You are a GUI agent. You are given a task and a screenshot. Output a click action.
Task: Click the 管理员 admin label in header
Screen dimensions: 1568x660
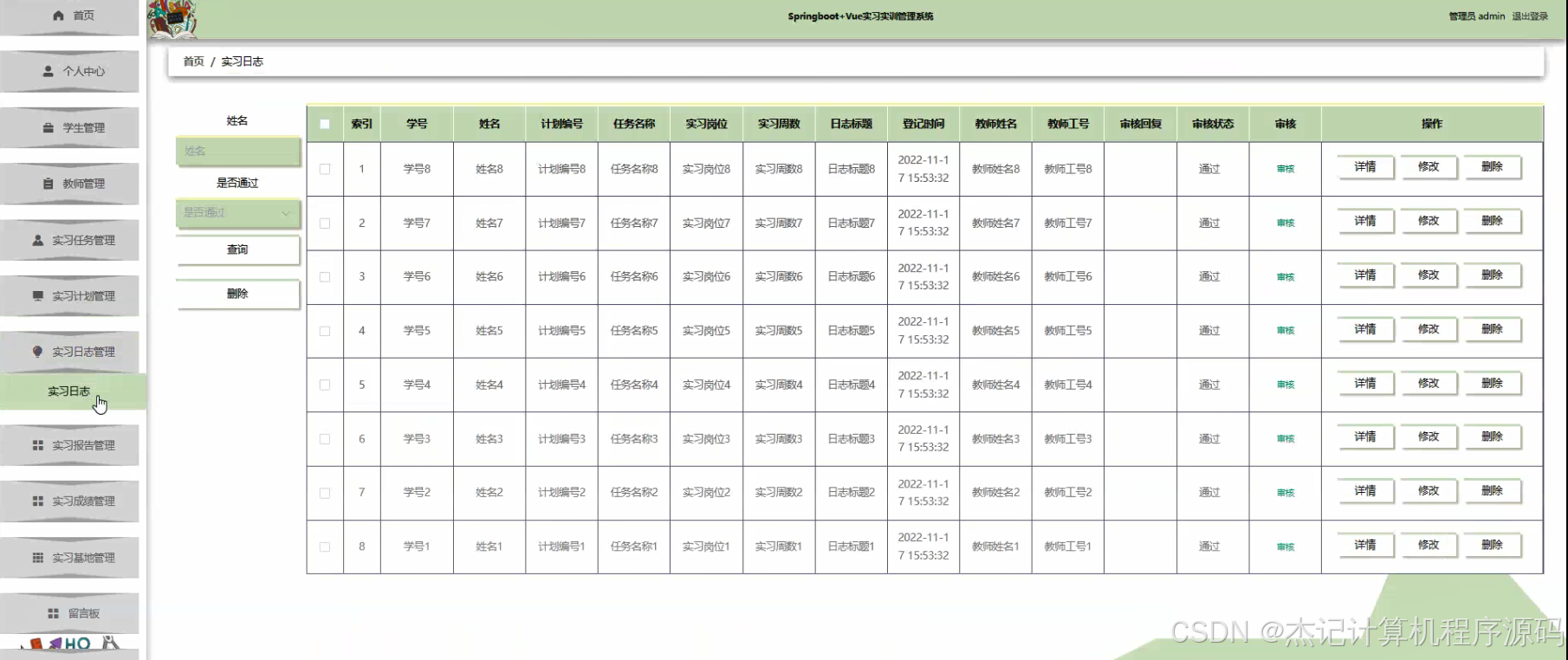[1477, 16]
